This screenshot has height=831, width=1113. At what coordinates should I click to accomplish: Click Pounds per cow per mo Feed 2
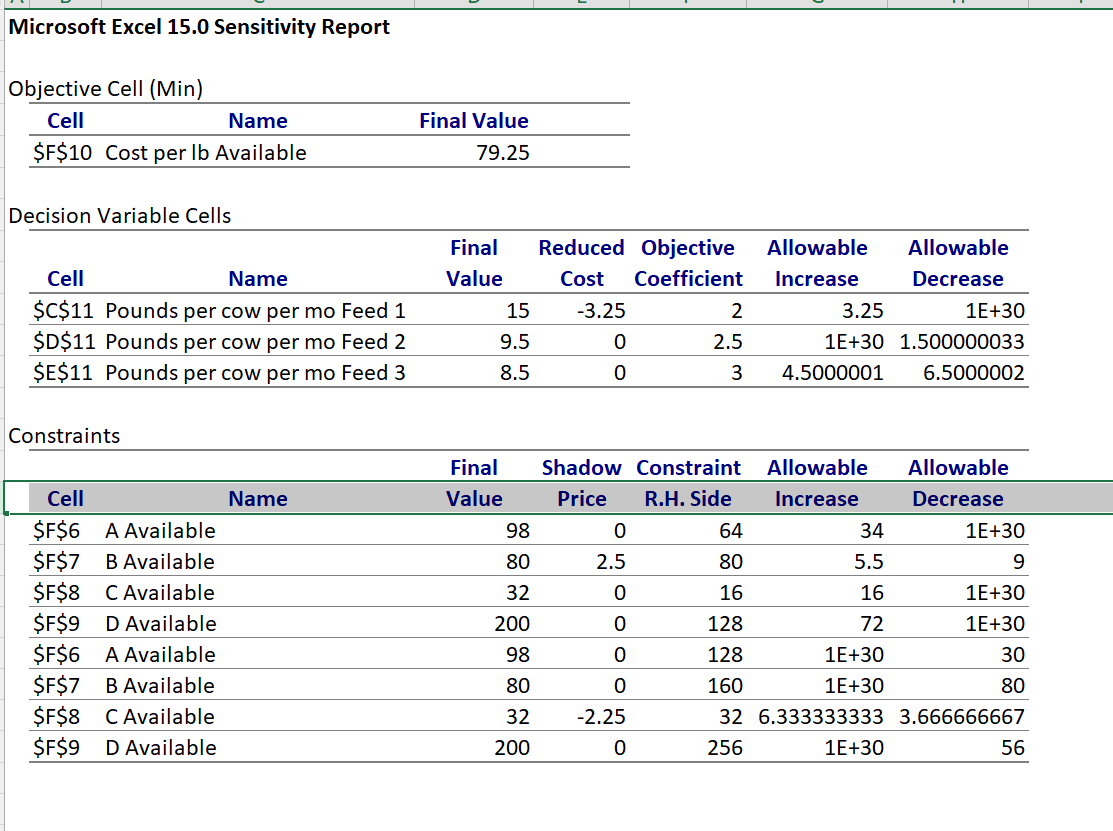[x=255, y=342]
